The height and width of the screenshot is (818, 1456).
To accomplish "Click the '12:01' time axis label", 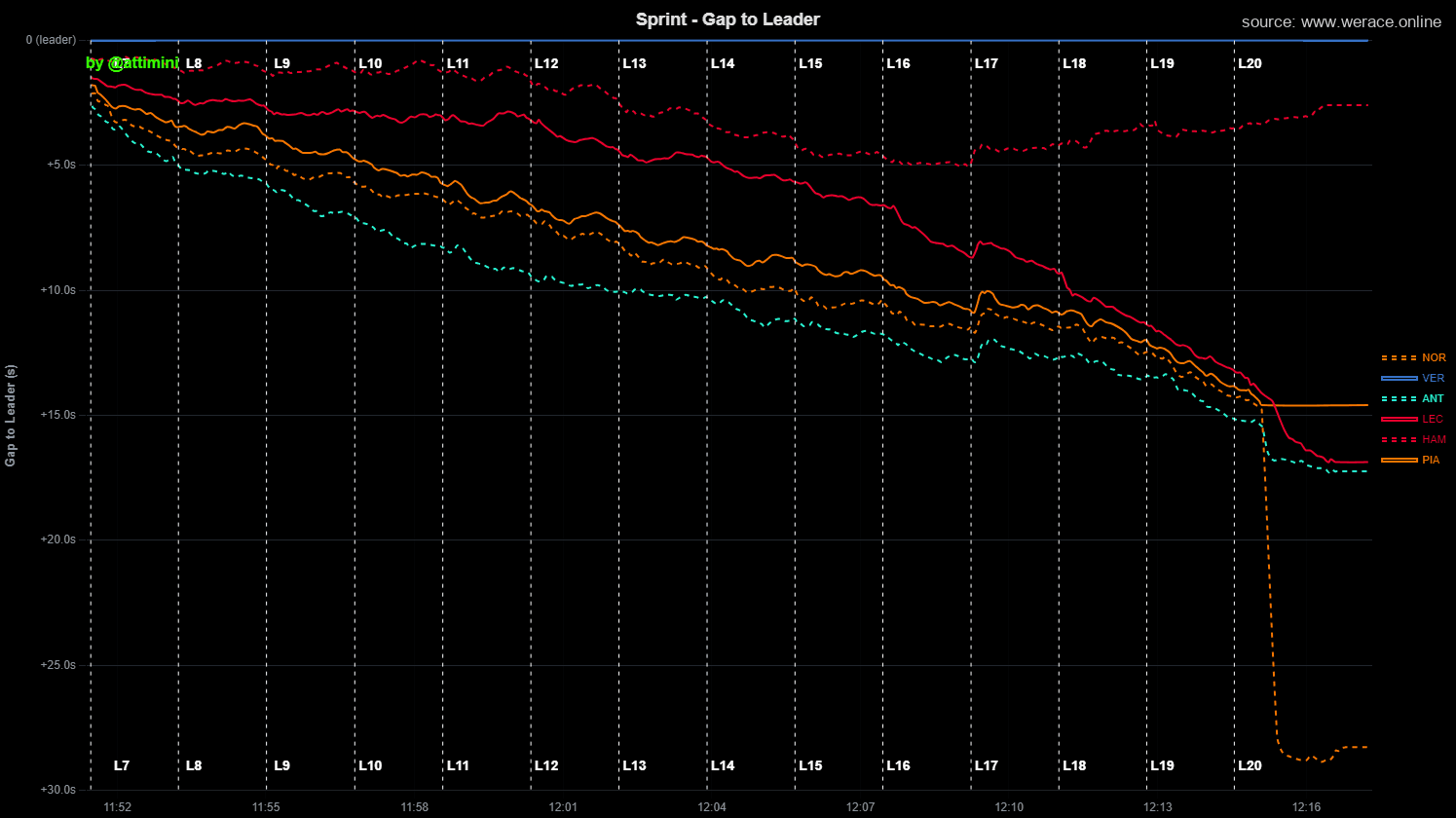I will point(563,807).
